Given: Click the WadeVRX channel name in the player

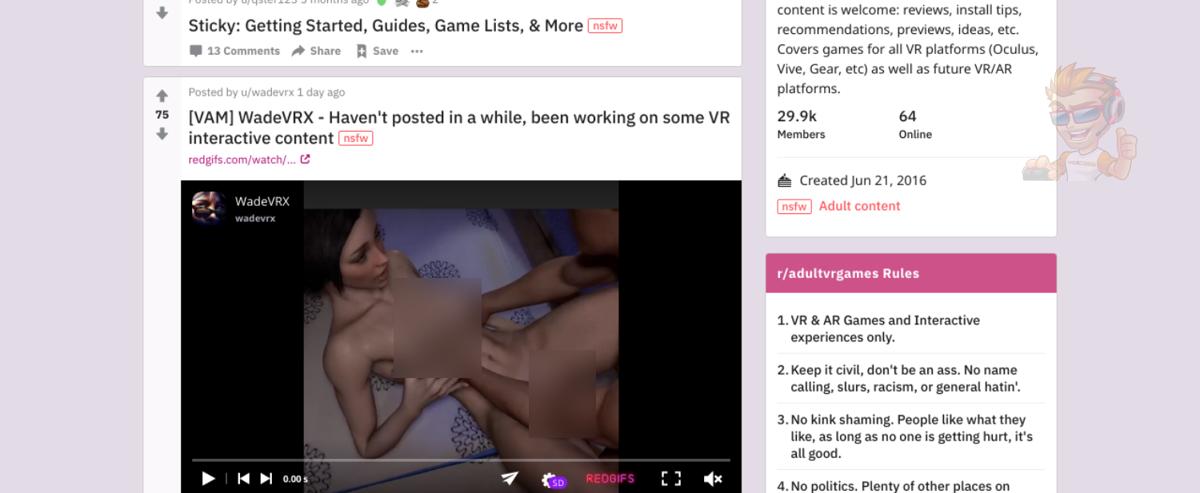Looking at the screenshot, I should click(262, 201).
